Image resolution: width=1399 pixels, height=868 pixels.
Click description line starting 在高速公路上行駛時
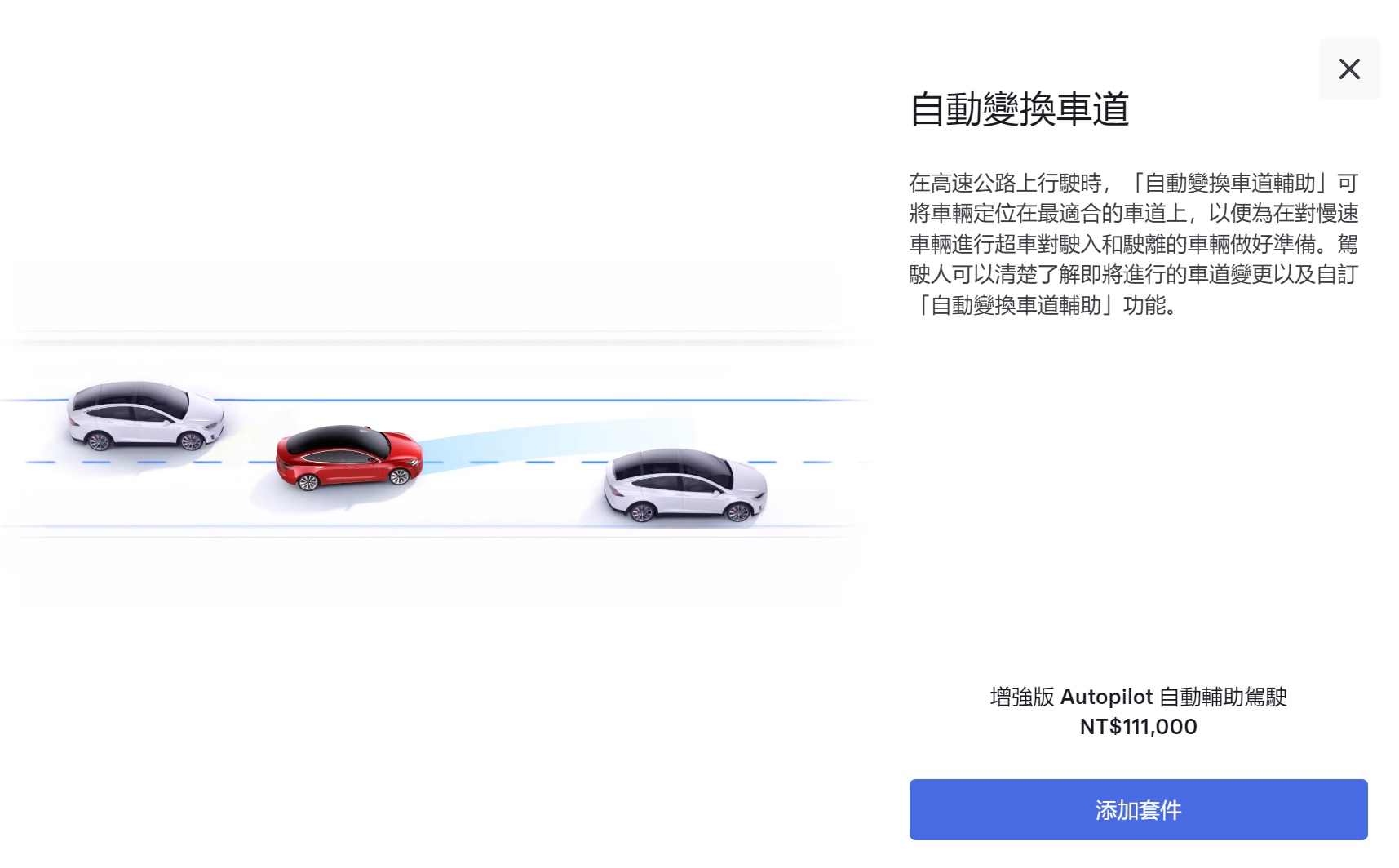pos(1134,183)
